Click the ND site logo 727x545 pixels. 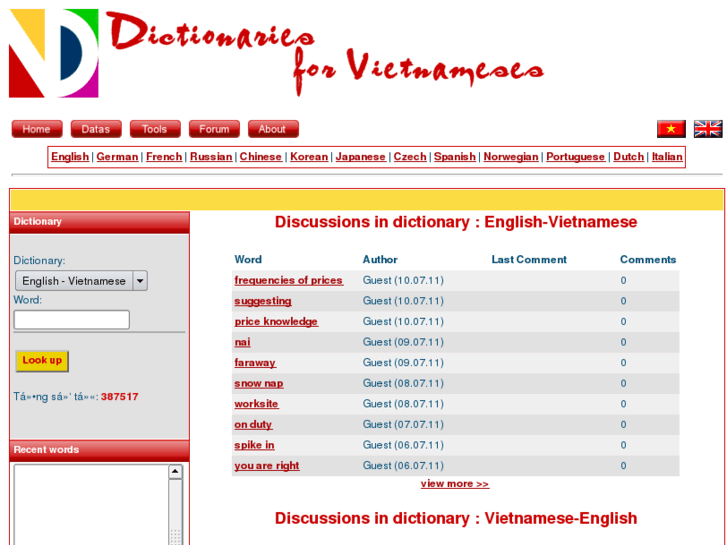click(x=54, y=53)
